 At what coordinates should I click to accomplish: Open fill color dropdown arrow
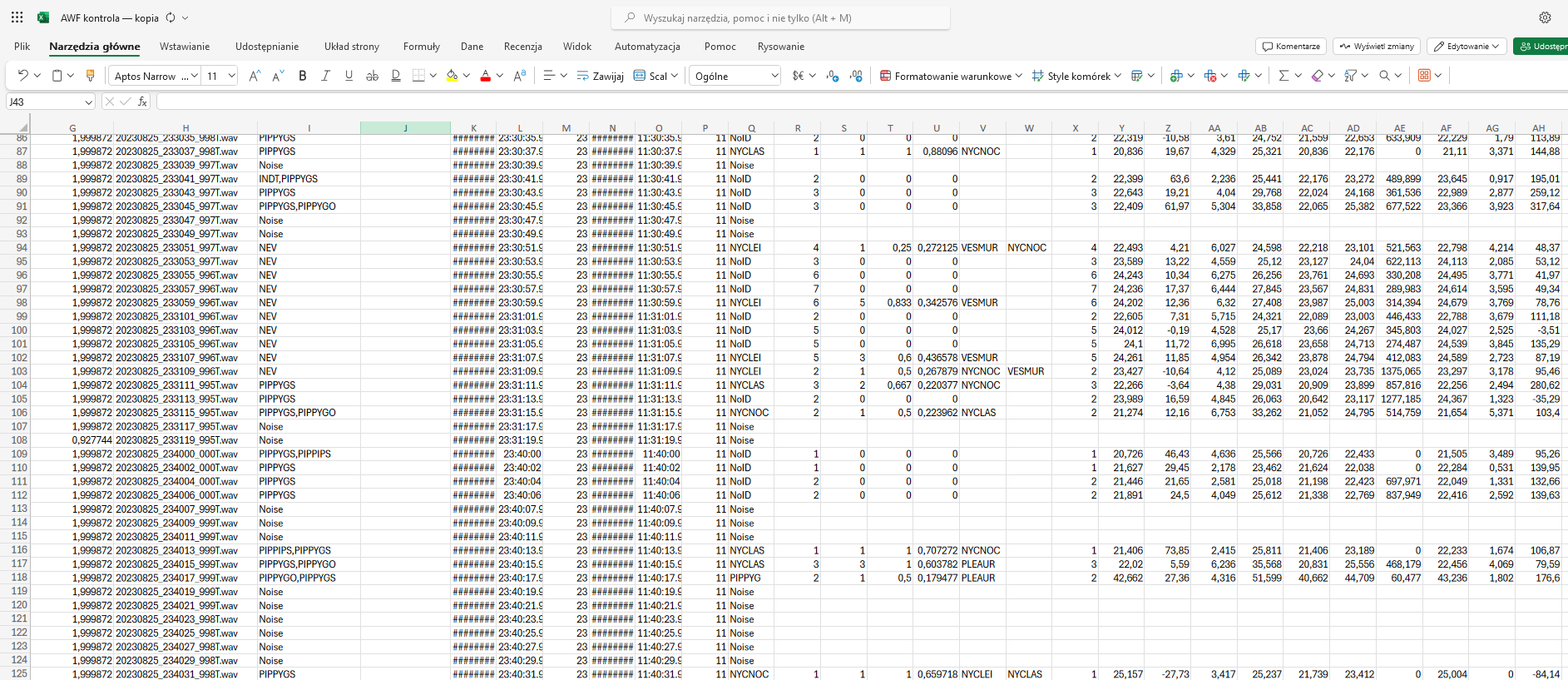click(x=467, y=76)
